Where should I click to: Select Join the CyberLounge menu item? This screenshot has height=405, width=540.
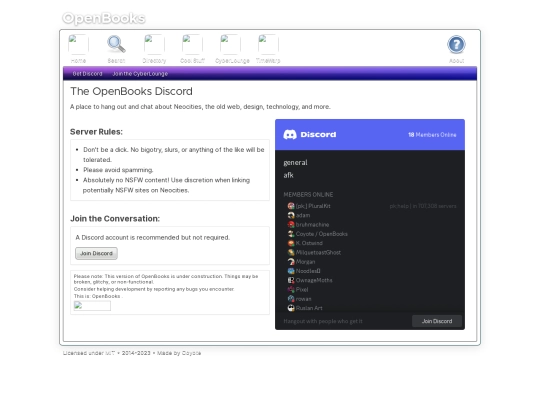[x=140, y=74]
